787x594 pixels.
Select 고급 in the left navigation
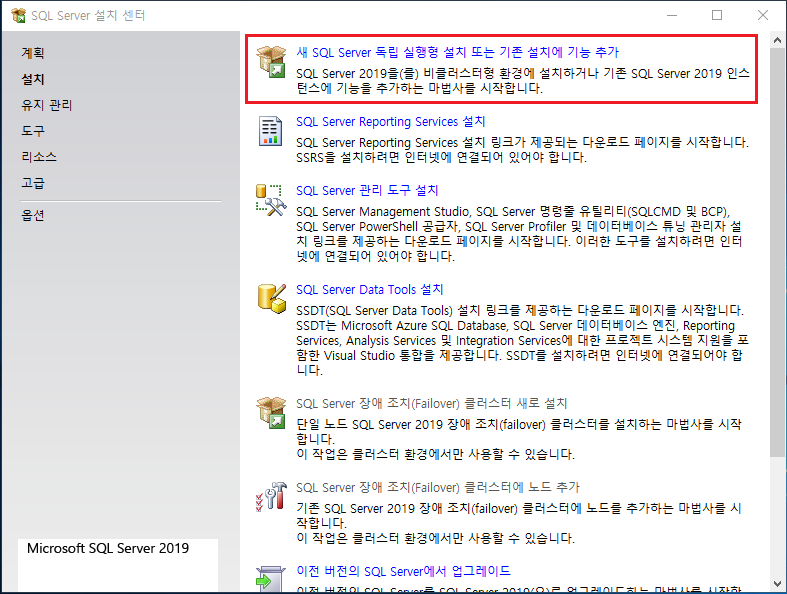point(33,183)
